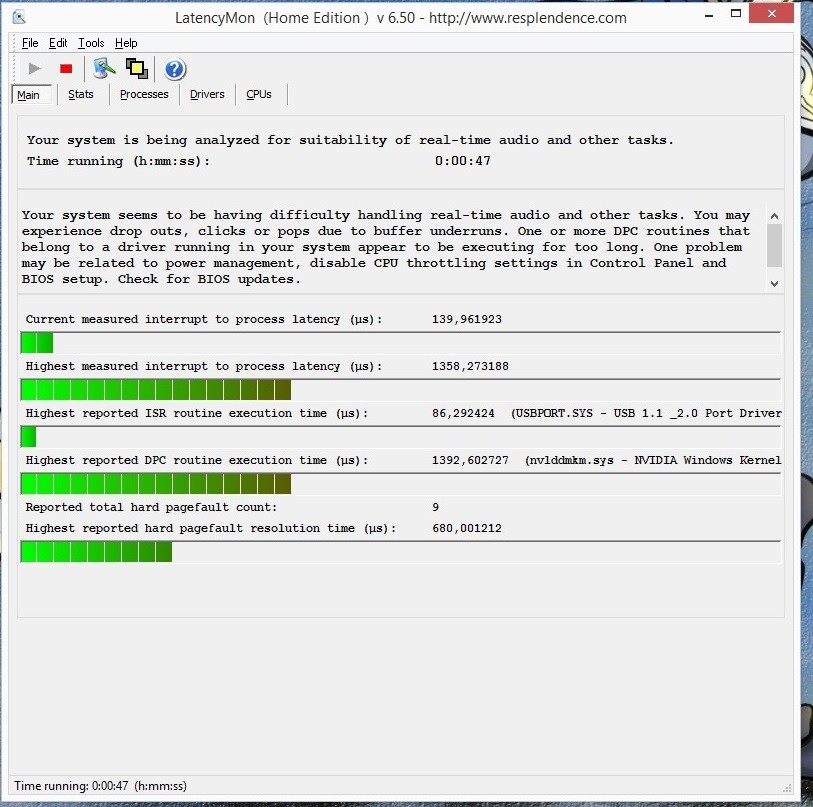
Task: Click the down arrow of the message scrollbar
Action: (x=774, y=284)
